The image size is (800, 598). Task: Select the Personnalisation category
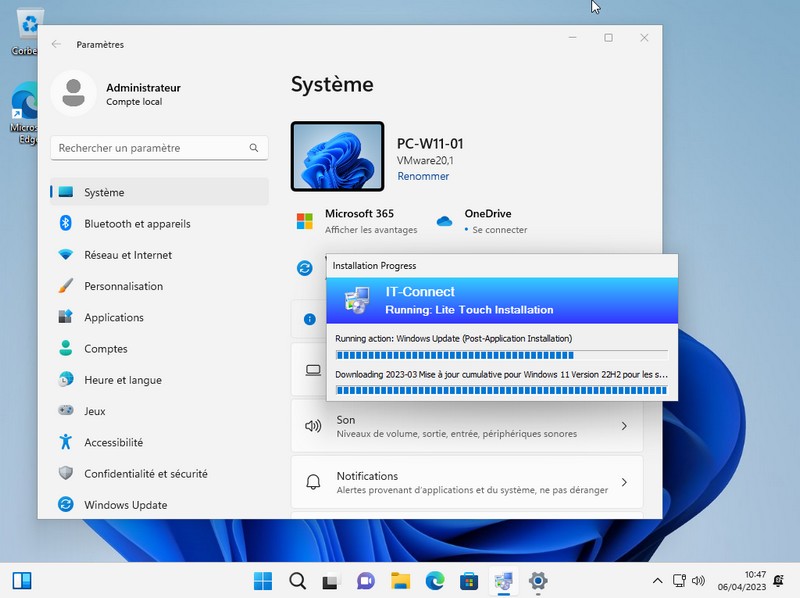pos(159,286)
